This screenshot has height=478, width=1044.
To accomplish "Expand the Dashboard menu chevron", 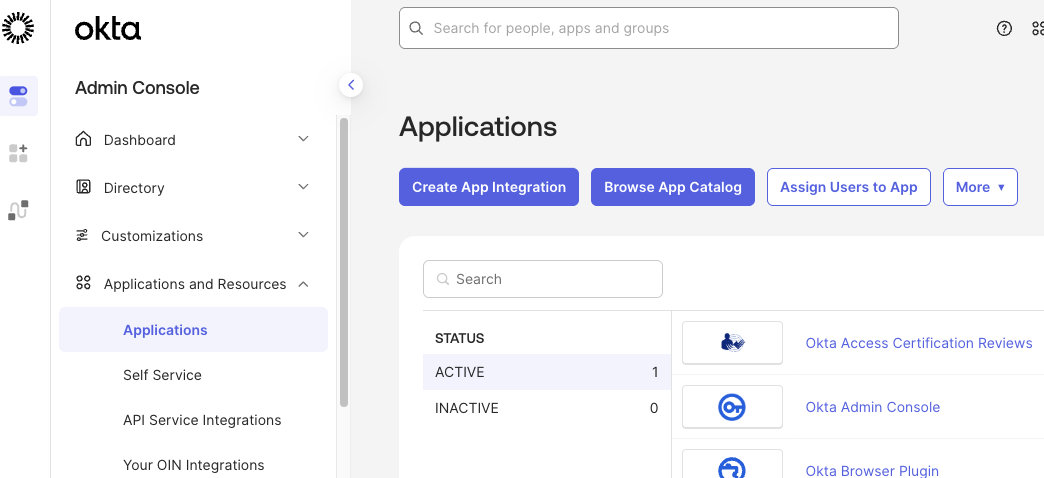I will (x=303, y=138).
